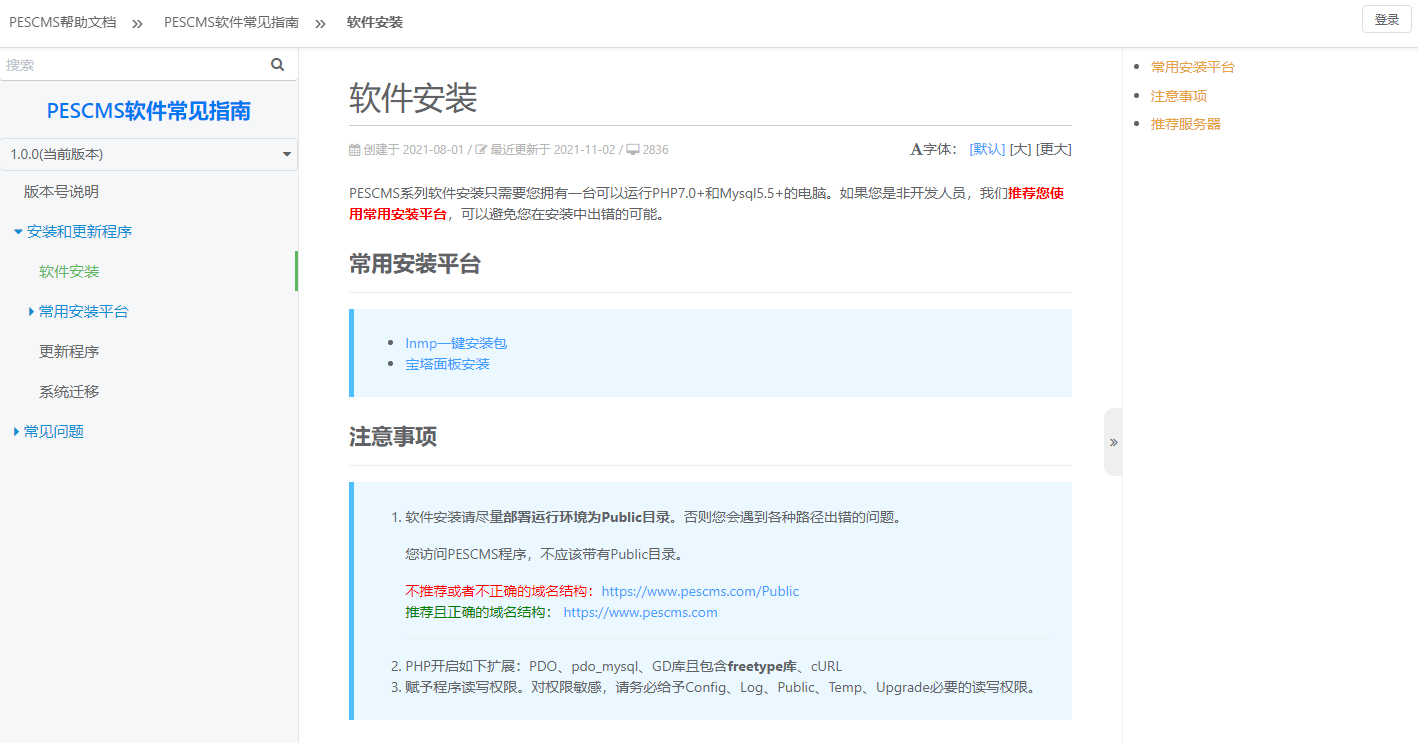The height and width of the screenshot is (743, 1418).
Task: Open the version dropdown 1.0.0(当前版本)
Action: 149,154
